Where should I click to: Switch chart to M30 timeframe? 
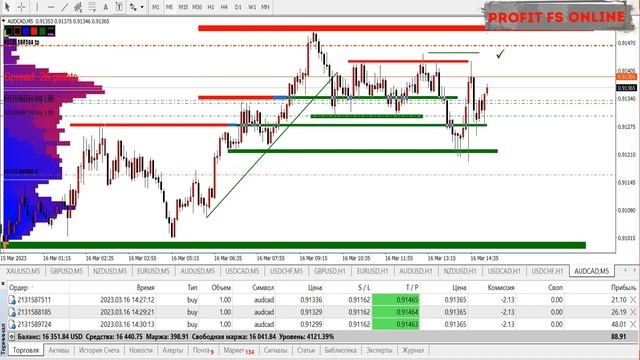point(197,7)
